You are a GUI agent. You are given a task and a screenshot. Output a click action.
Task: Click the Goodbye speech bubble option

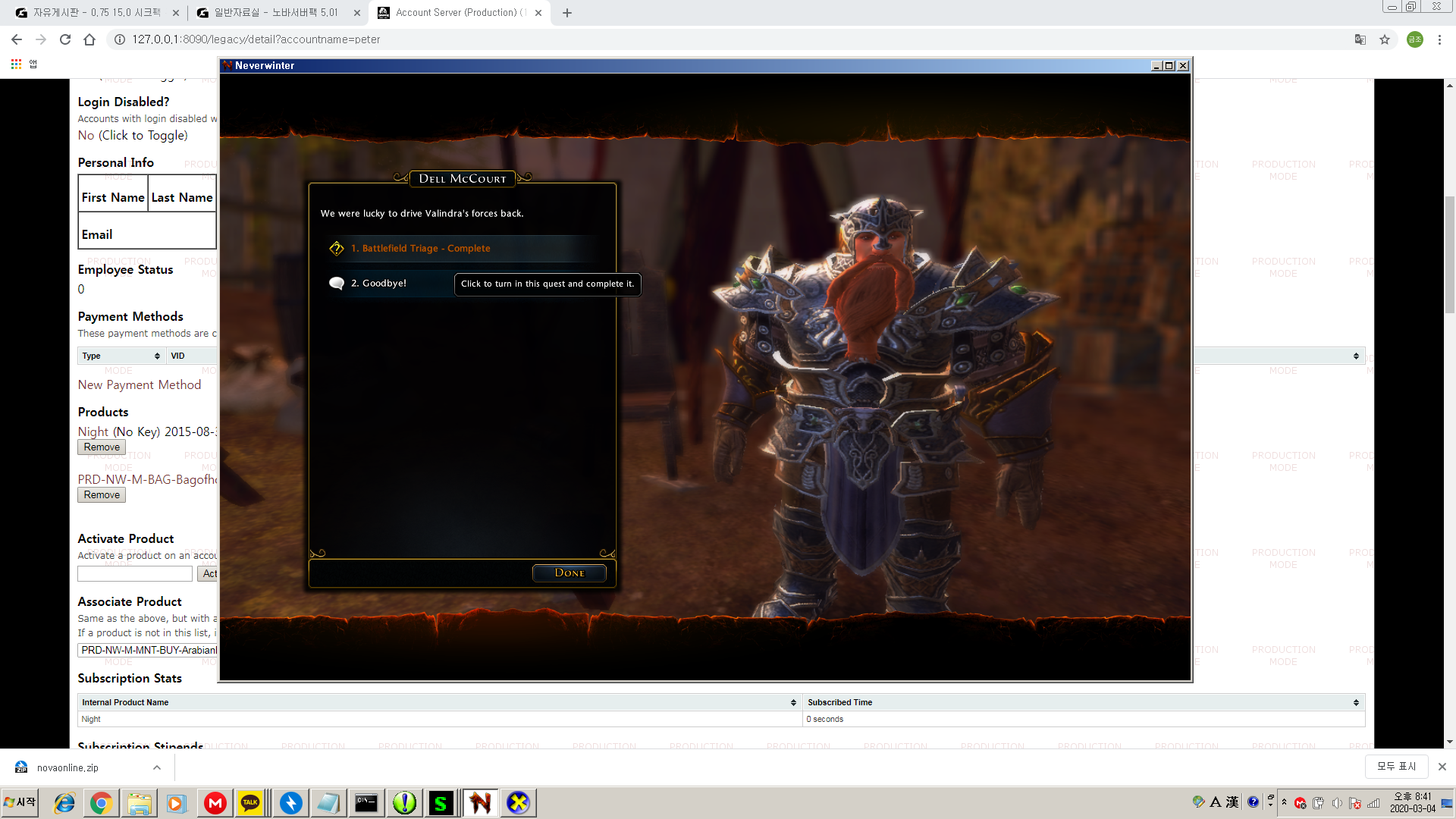[x=337, y=284]
